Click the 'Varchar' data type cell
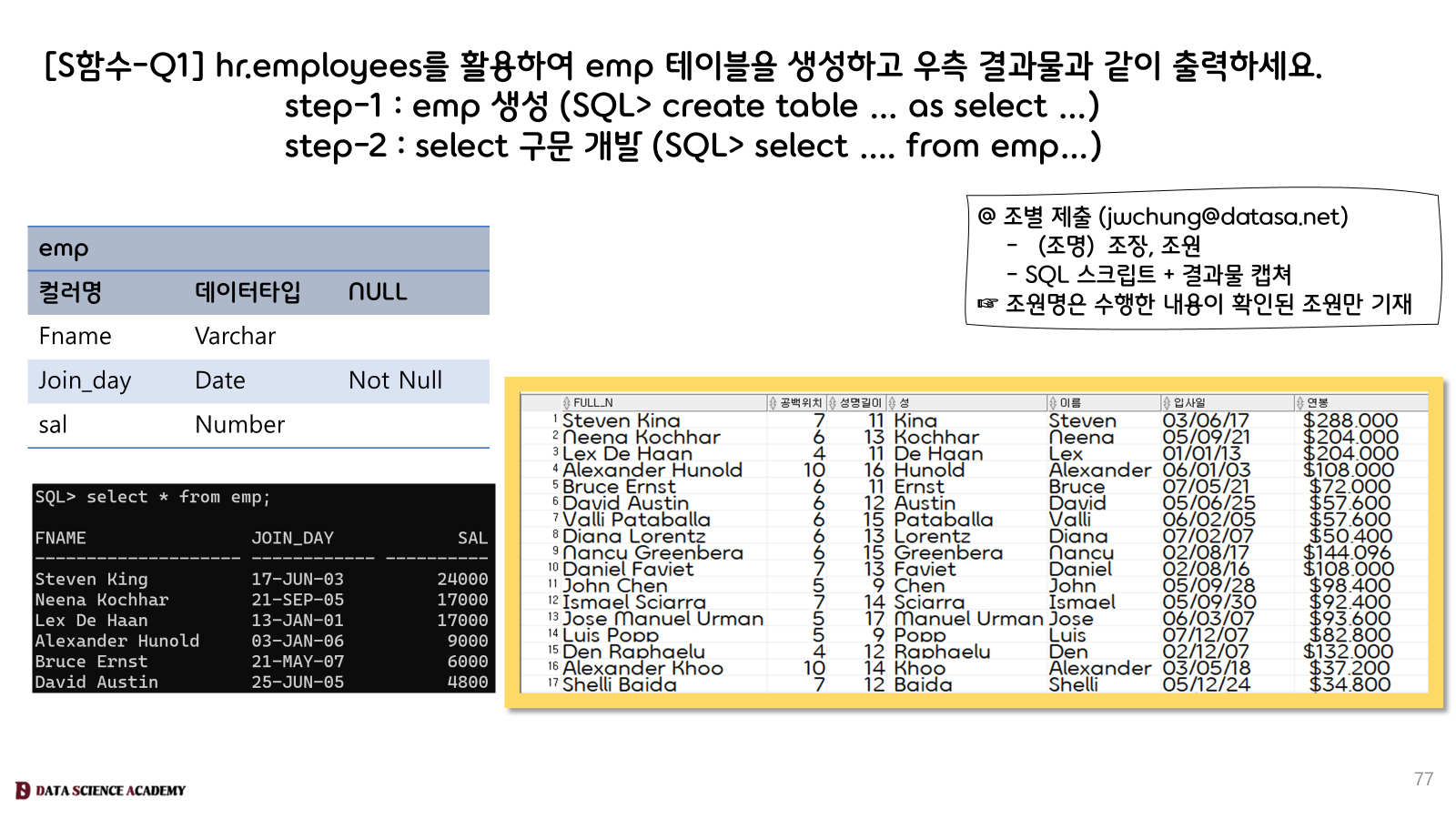The height and width of the screenshot is (819, 1456). click(235, 337)
